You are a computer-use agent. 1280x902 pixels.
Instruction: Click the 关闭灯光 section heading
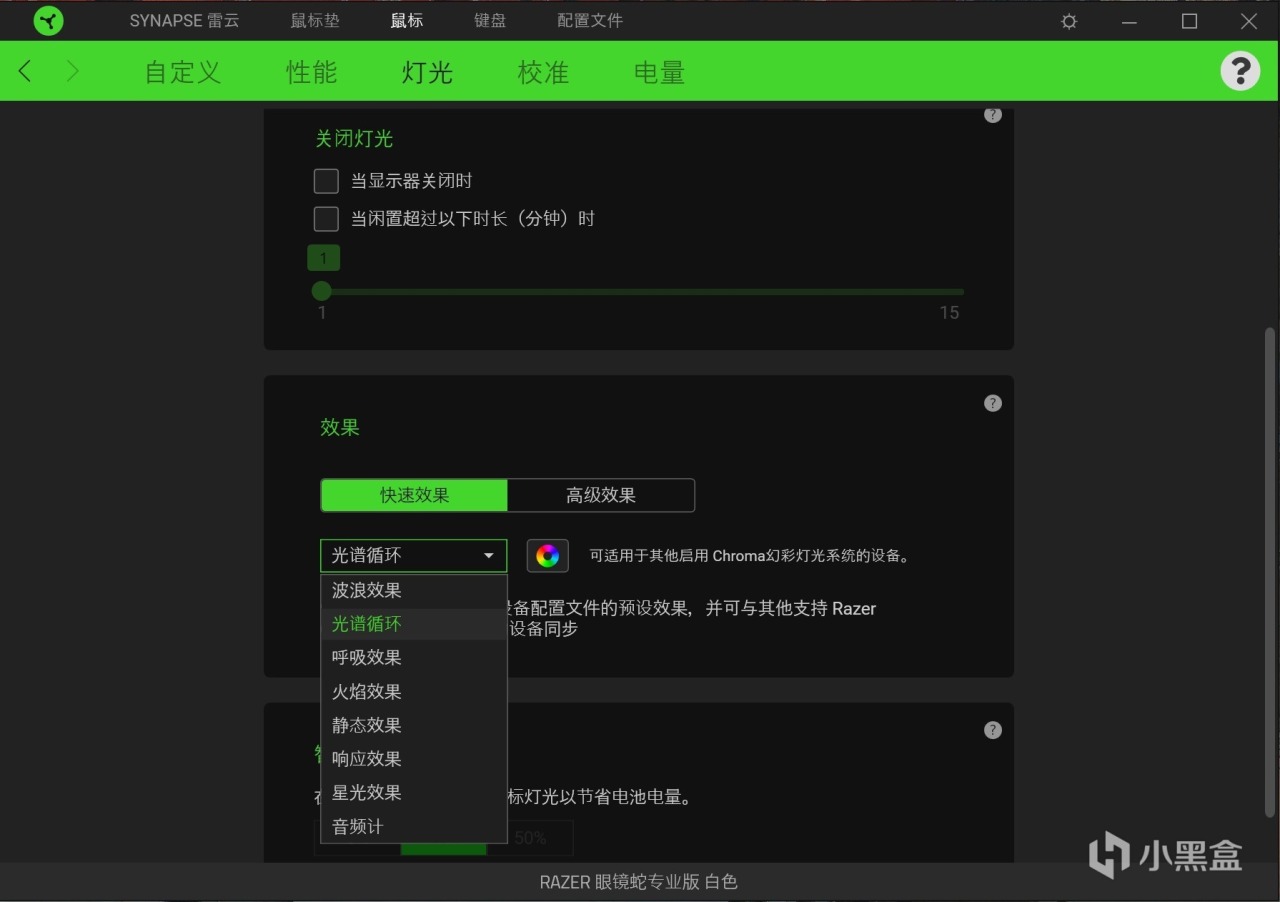click(355, 139)
